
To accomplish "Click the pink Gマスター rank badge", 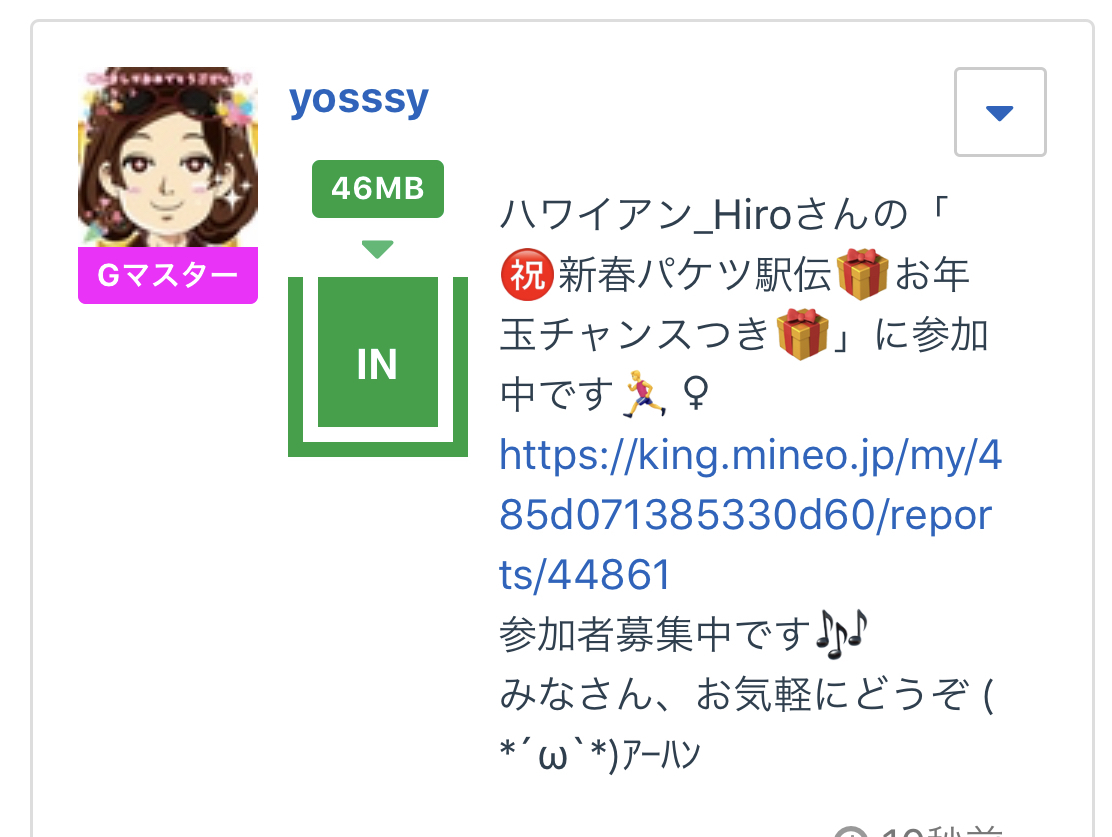I will point(167,275).
